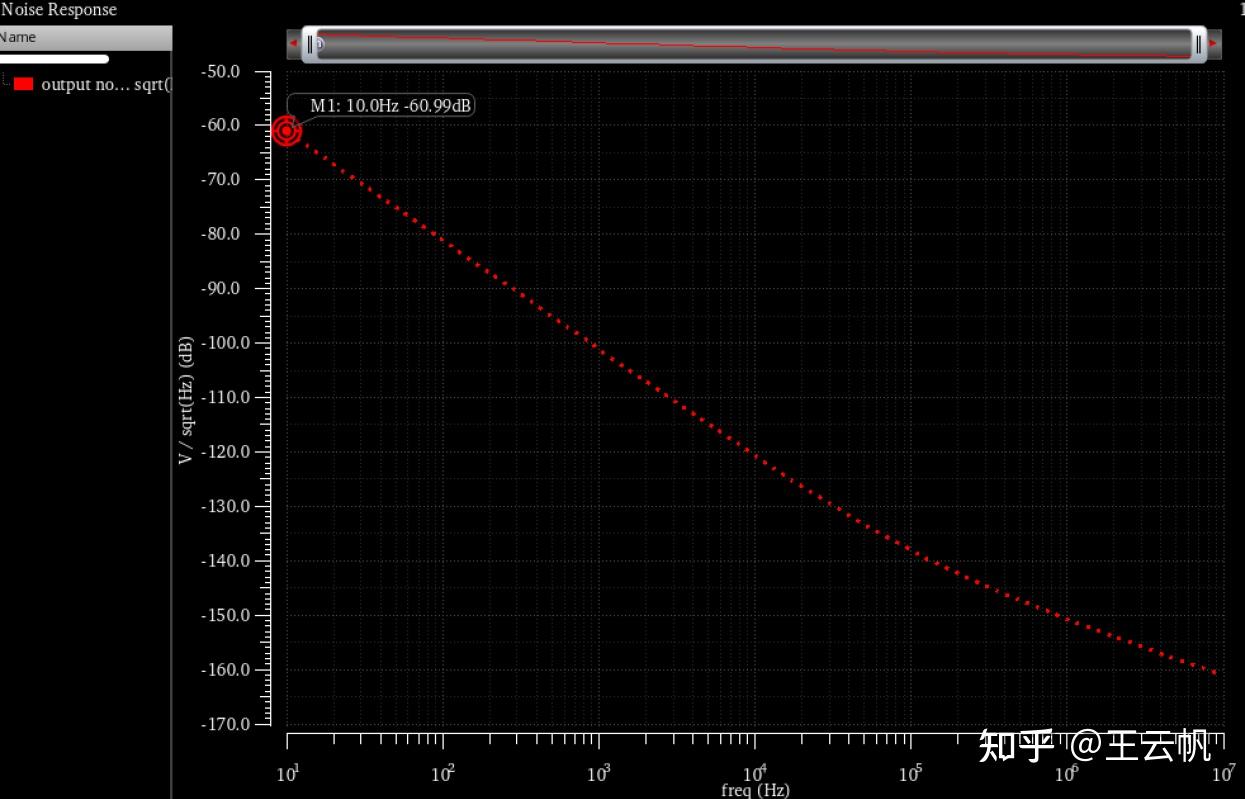This screenshot has height=799, width=1245.
Task: Click the right red arrow of the overview panner
Action: pyautogui.click(x=1211, y=44)
